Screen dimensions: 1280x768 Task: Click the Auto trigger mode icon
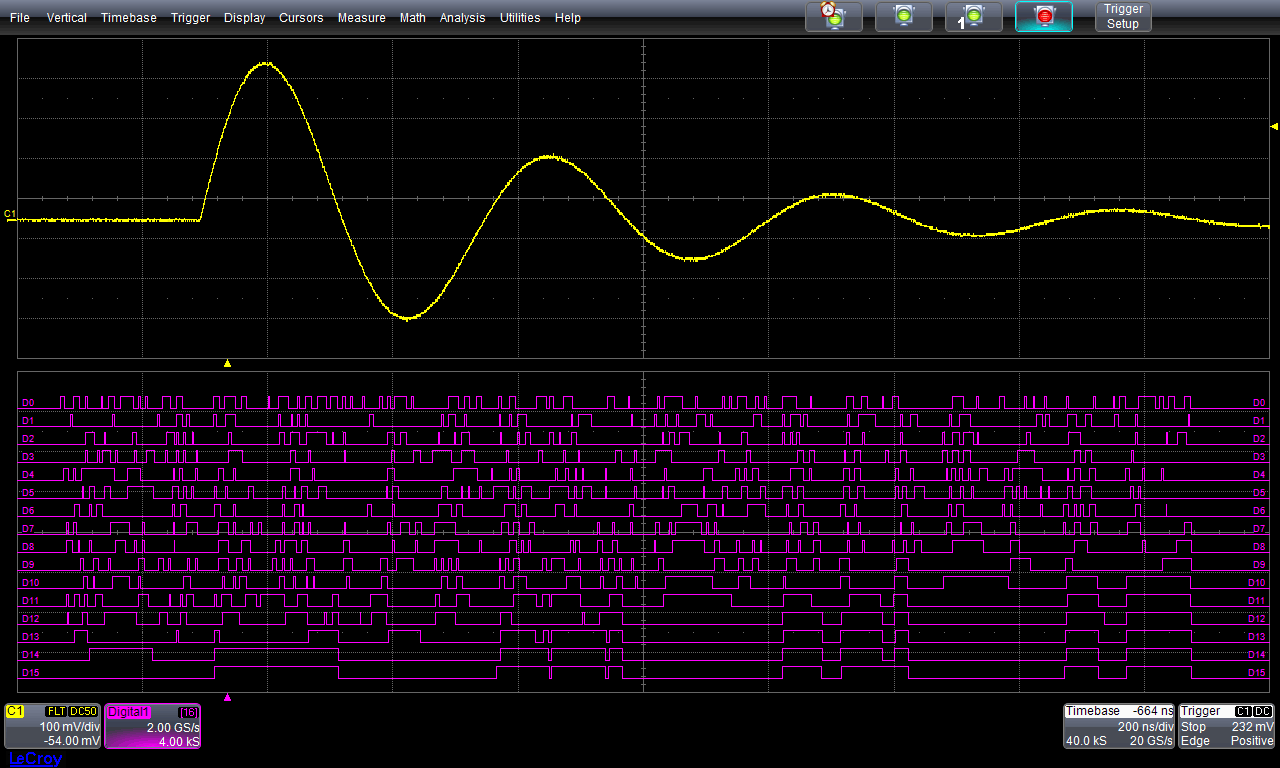(x=833, y=16)
